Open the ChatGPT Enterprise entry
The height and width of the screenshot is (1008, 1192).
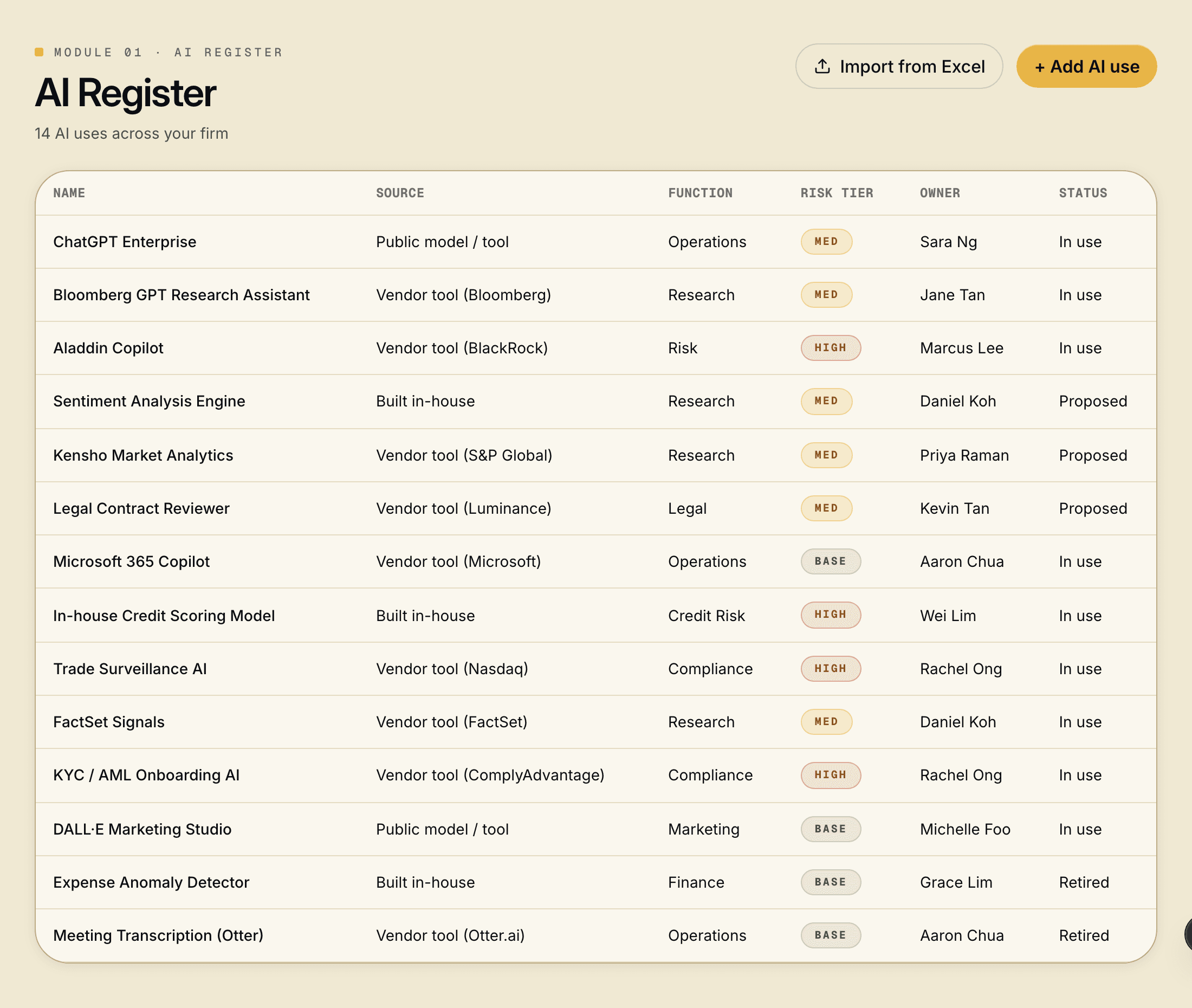595,242
